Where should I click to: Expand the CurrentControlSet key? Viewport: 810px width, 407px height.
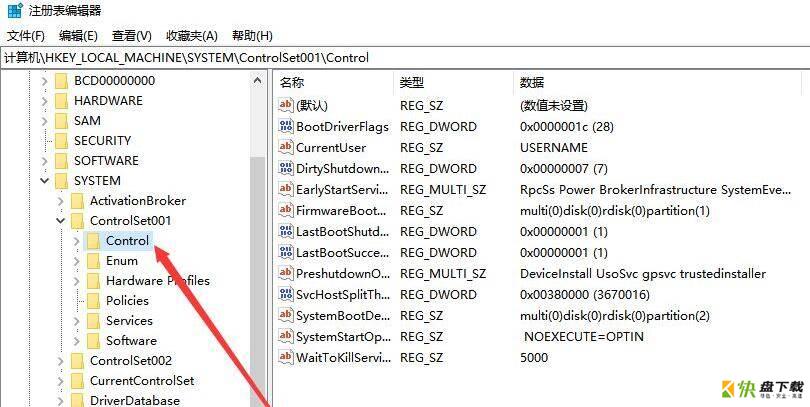point(60,382)
